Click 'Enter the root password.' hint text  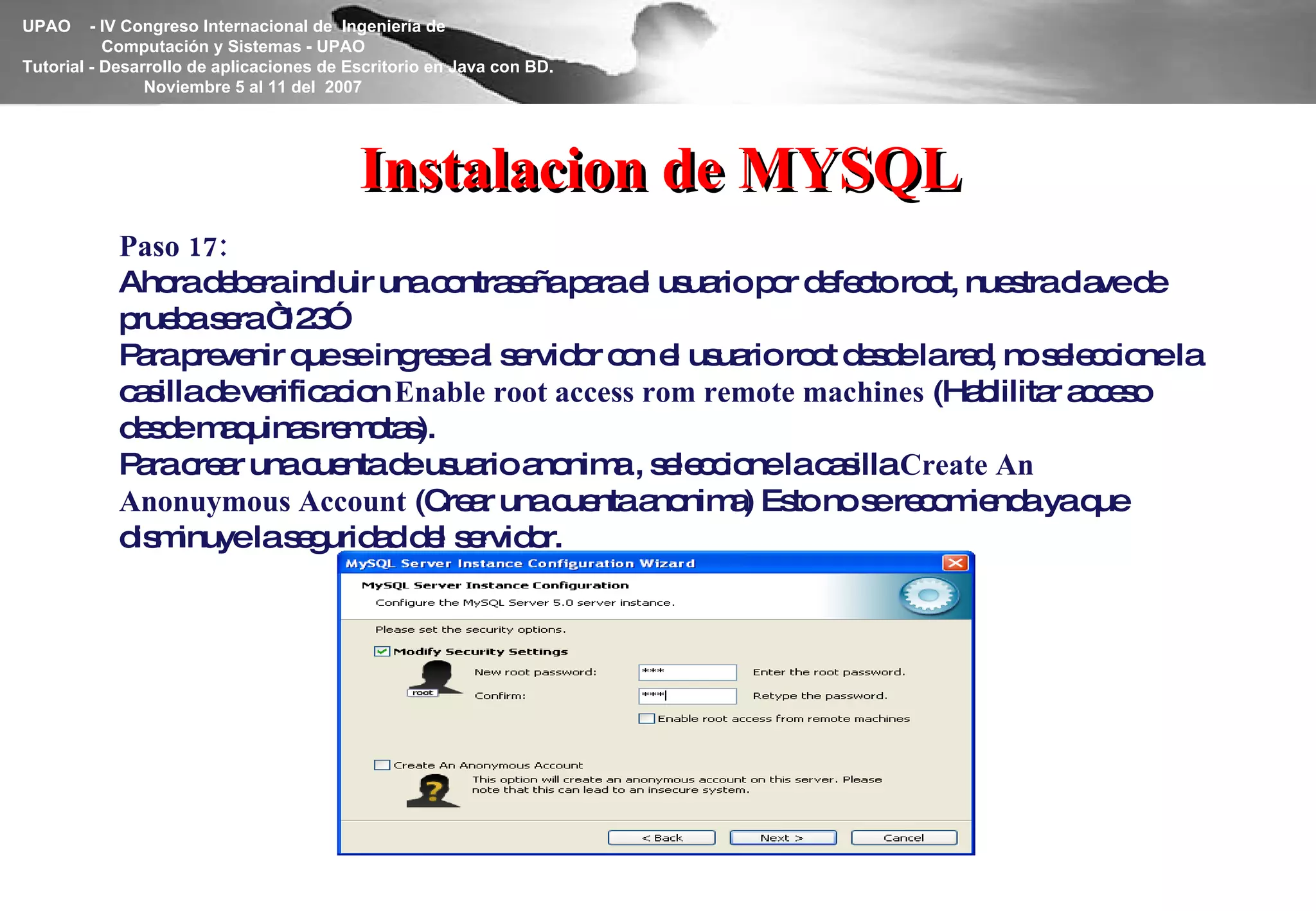click(829, 672)
